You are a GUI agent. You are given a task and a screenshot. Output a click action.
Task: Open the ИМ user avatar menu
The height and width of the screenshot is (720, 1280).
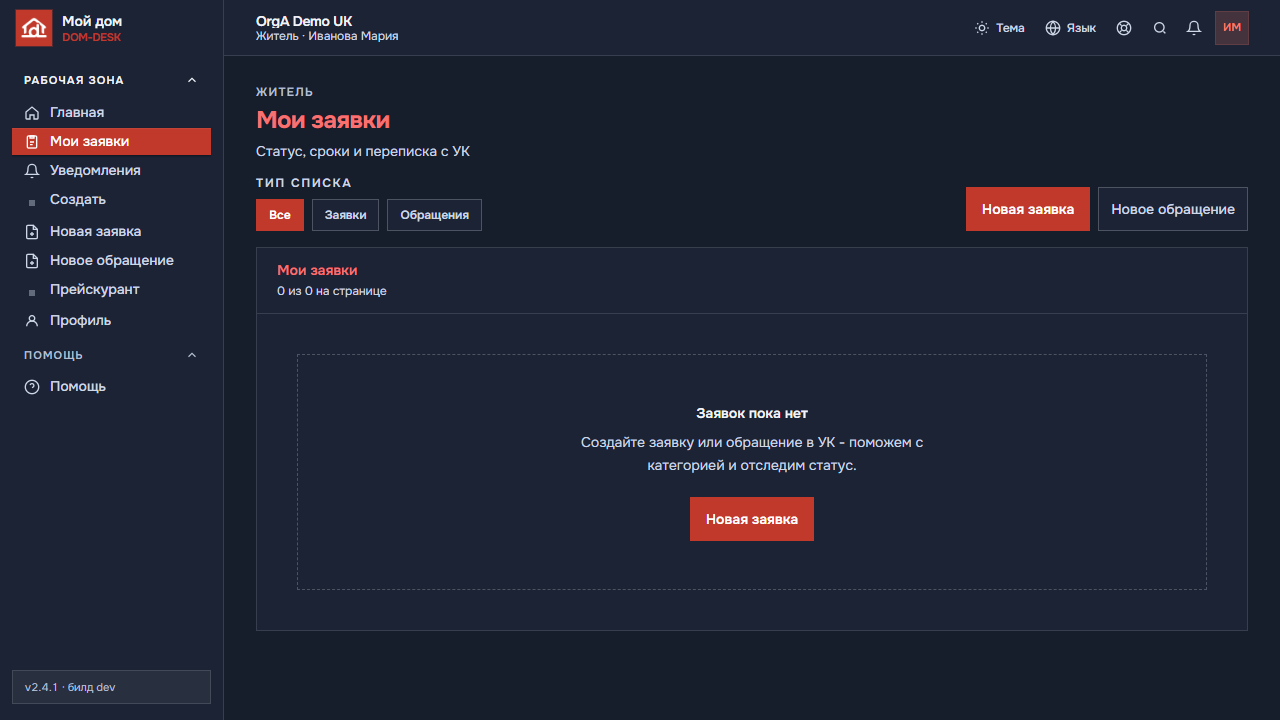1232,28
